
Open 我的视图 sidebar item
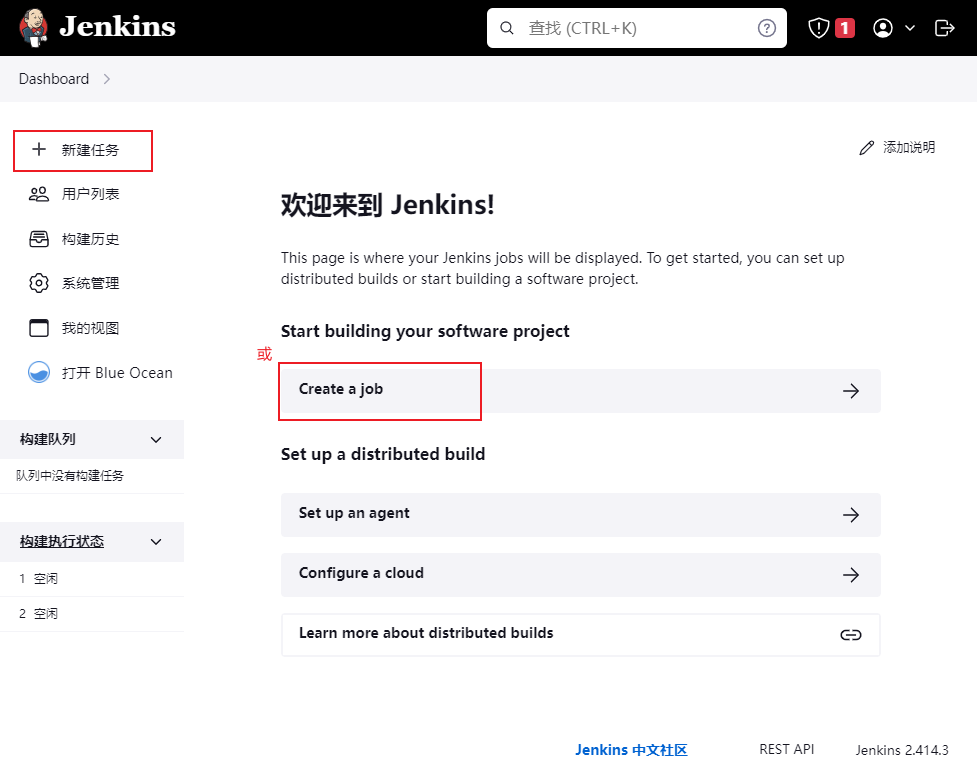(90, 328)
